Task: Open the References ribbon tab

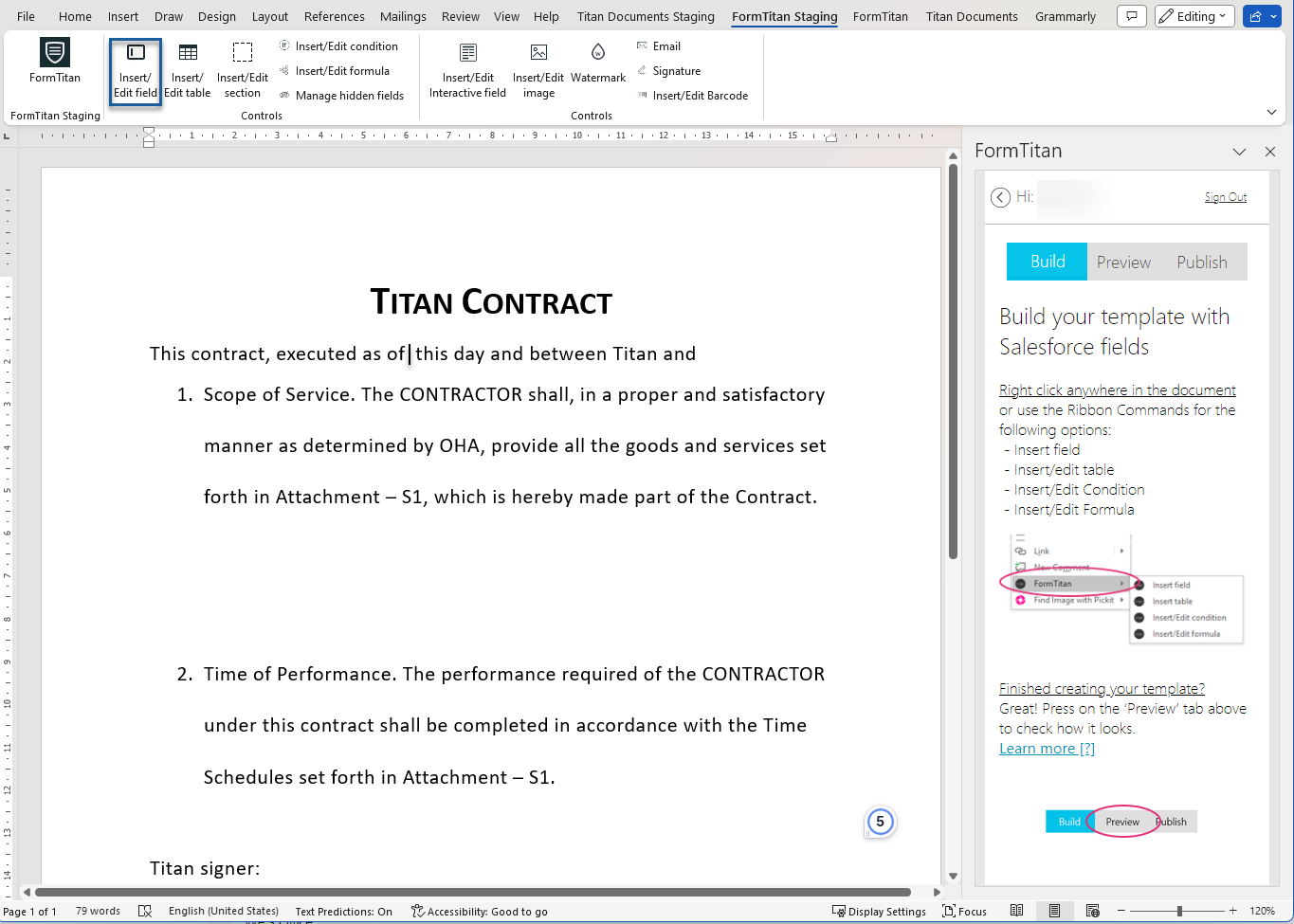Action: point(335,16)
